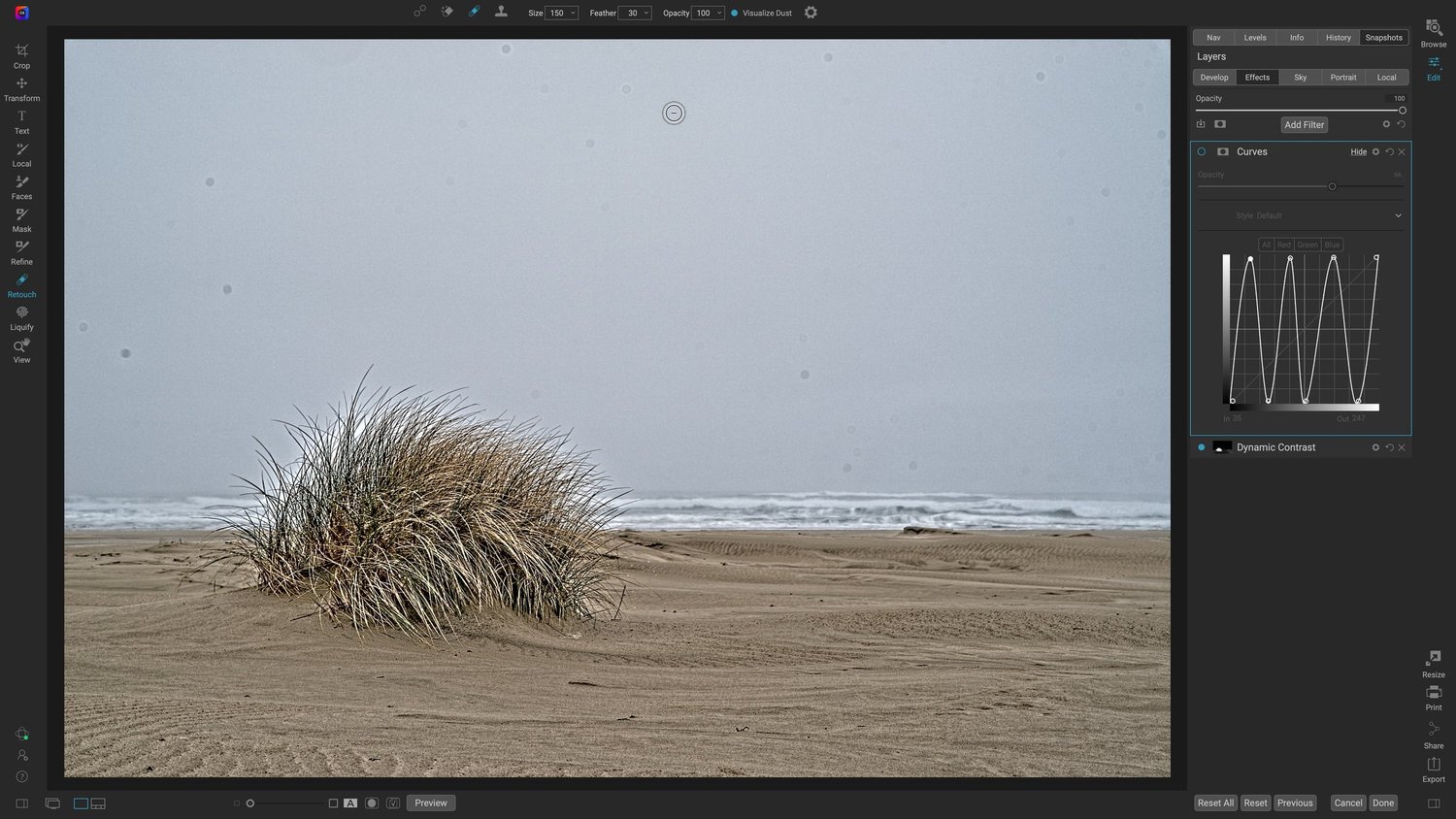This screenshot has height=819, width=1456.
Task: Disable the Dynamic Contrast filter toggle
Action: coord(1202,447)
